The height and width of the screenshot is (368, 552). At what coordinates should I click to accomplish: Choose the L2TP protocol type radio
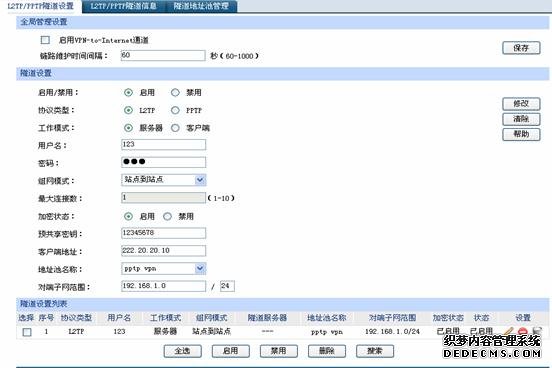128,110
